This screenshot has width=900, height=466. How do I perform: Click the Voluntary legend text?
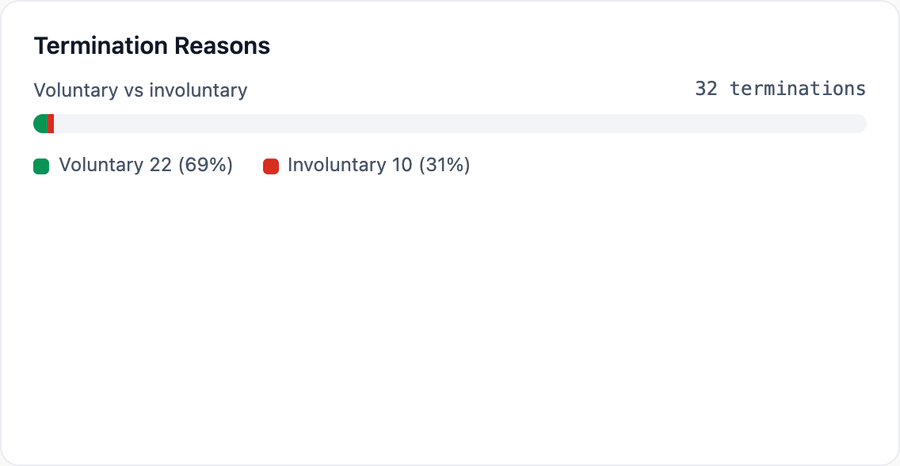coord(101,165)
